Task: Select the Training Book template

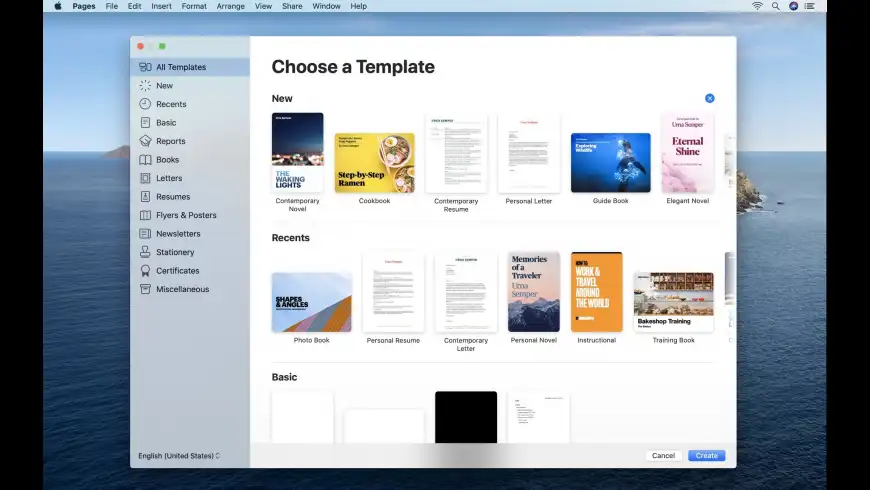Action: (x=674, y=302)
